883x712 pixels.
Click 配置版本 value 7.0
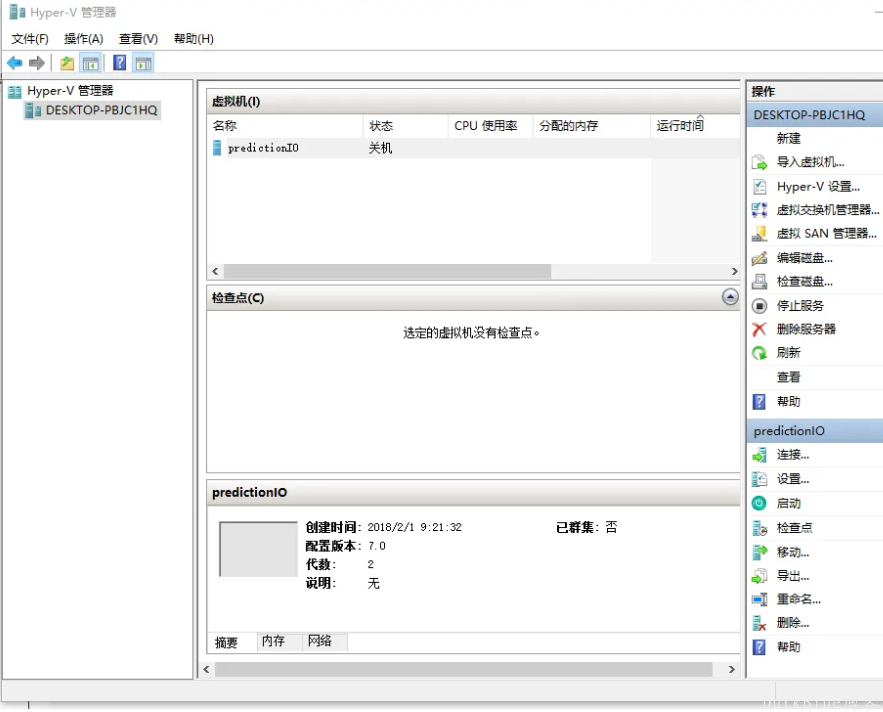pos(377,546)
